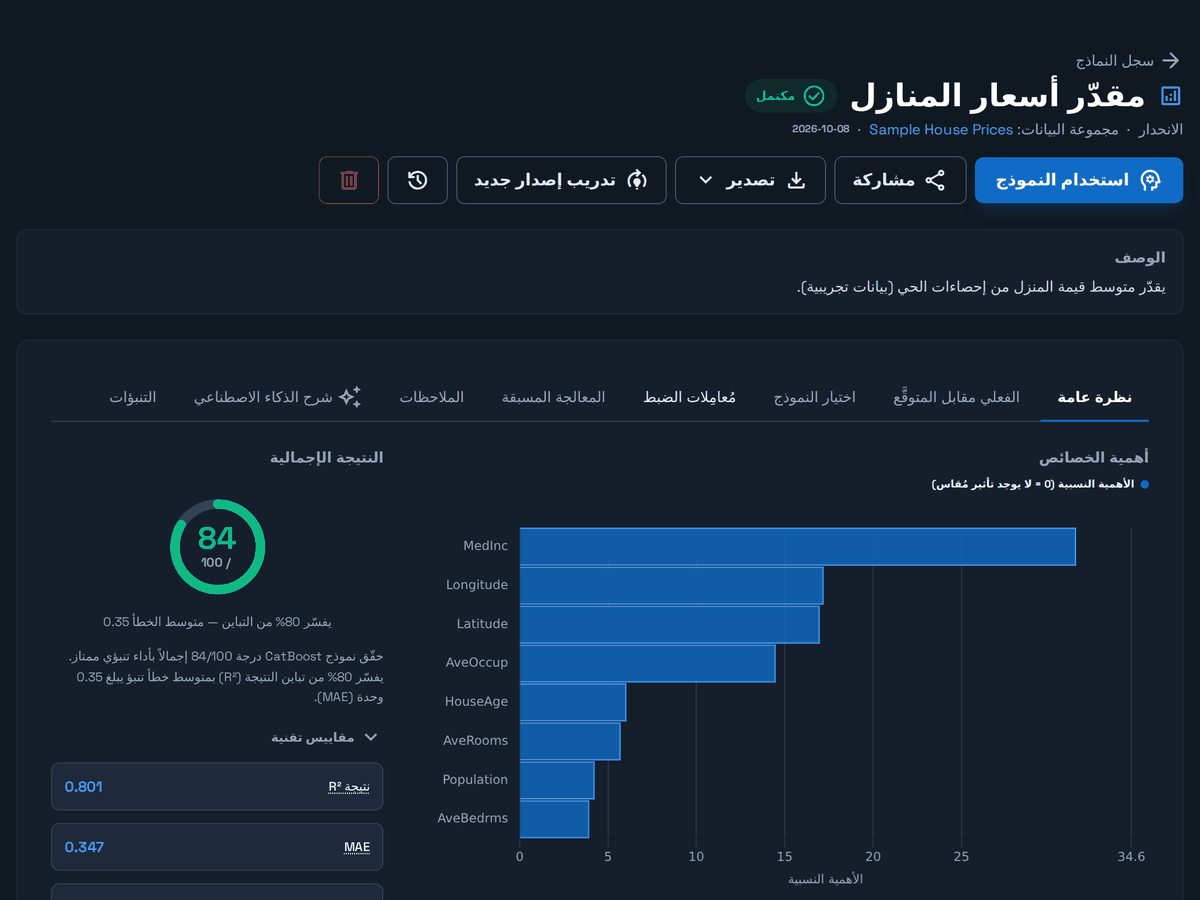
Task: Click the download tray icon in تصدير
Action: point(797,180)
